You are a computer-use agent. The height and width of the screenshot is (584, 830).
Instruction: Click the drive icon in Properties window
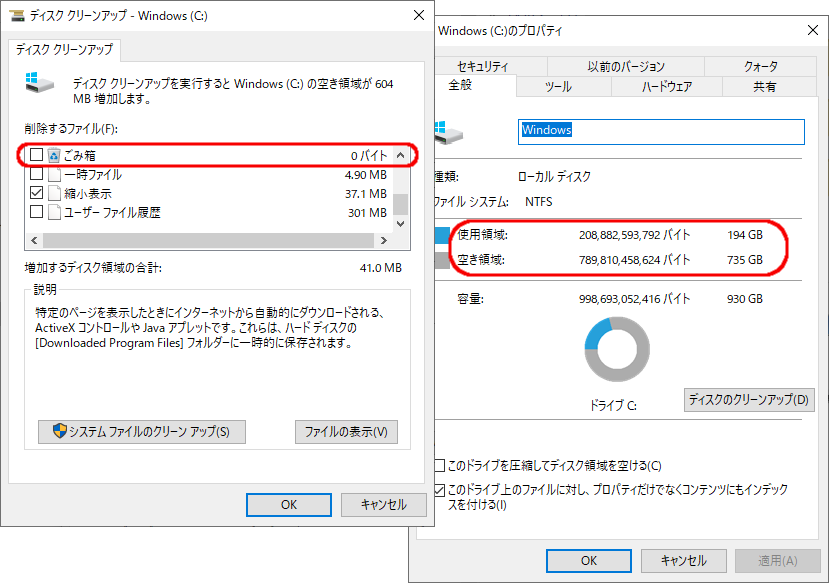[x=448, y=133]
